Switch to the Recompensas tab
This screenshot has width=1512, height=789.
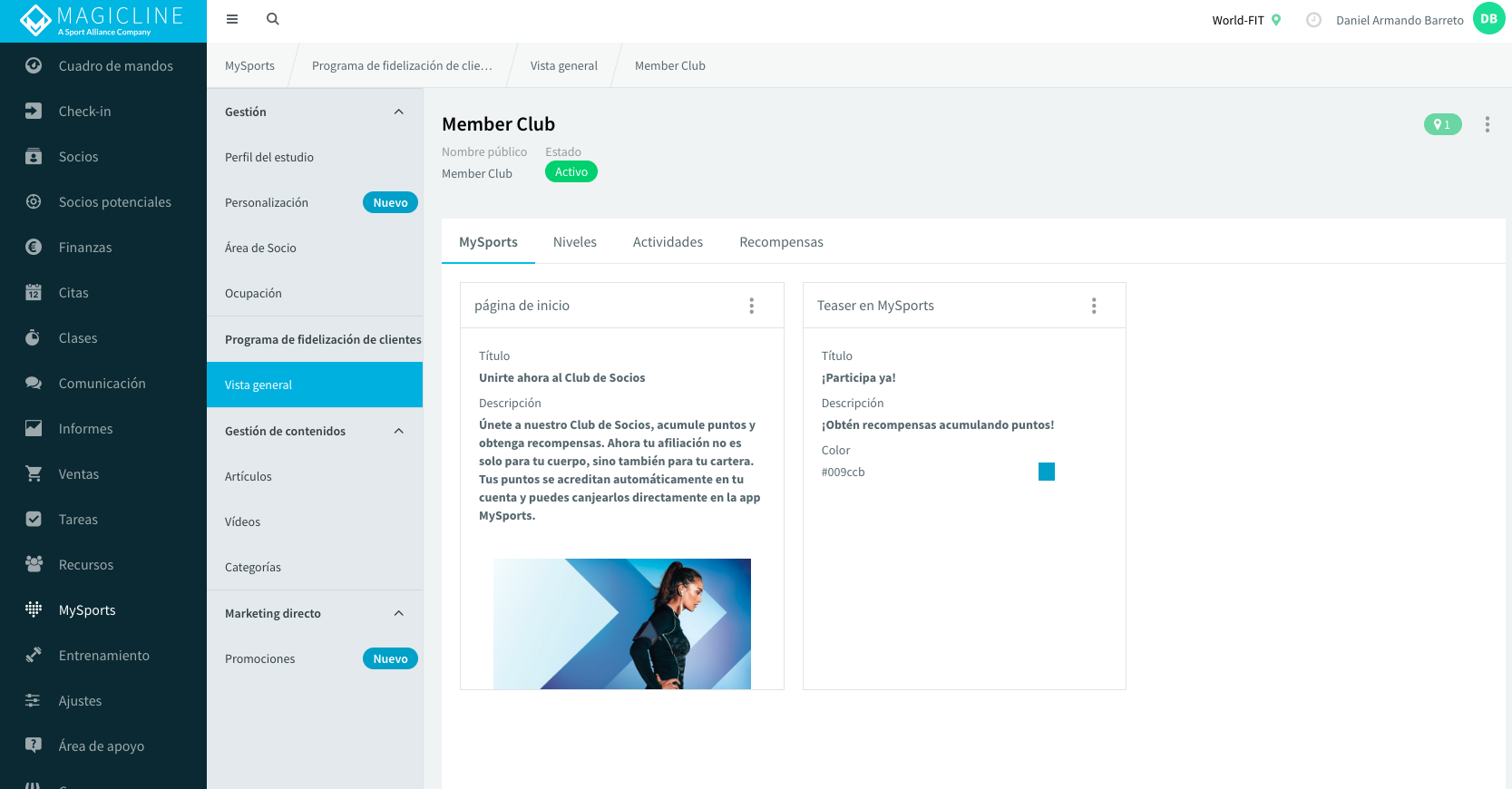(781, 242)
